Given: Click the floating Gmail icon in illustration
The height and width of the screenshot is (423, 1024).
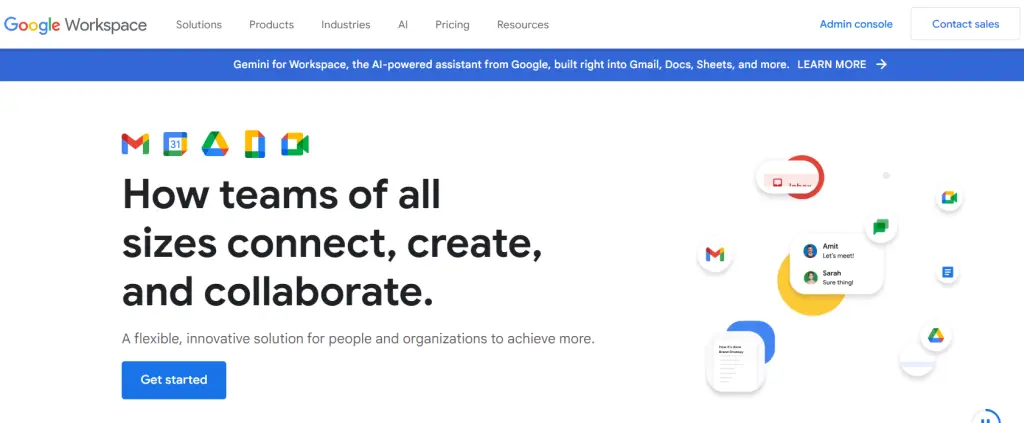Looking at the screenshot, I should pos(714,254).
